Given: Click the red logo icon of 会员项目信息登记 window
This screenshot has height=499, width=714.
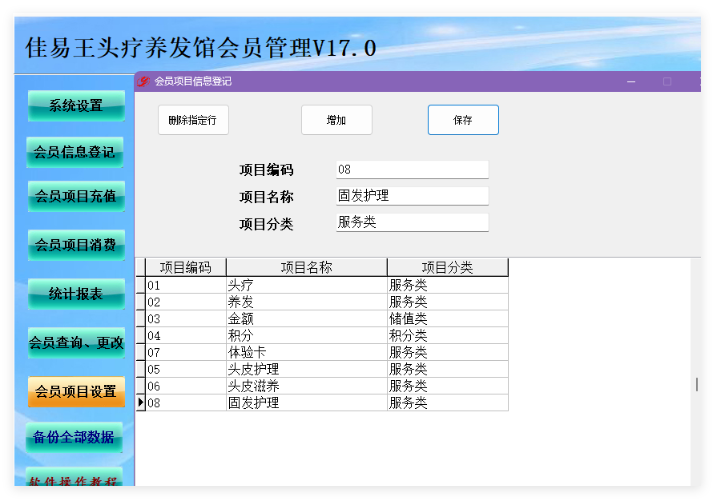Looking at the screenshot, I should click(143, 81).
